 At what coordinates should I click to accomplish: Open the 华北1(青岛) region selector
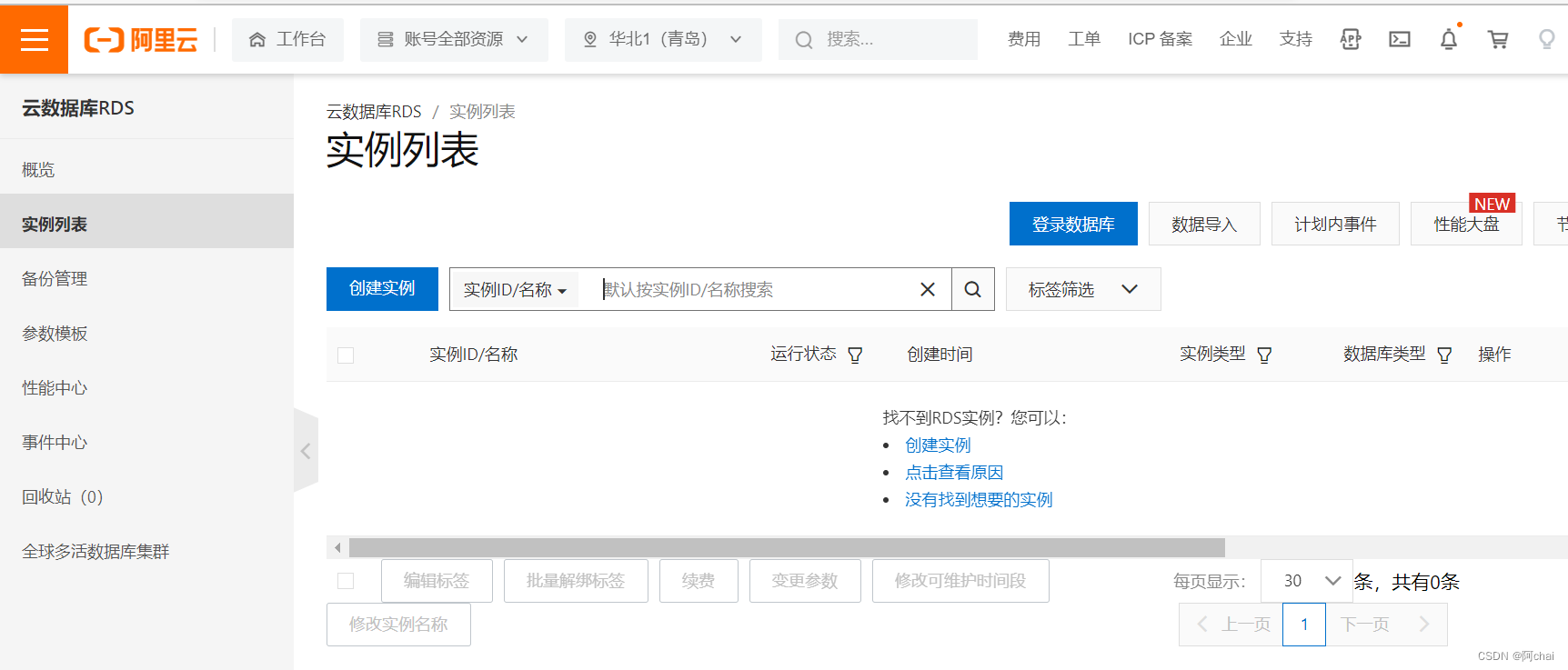click(x=663, y=39)
